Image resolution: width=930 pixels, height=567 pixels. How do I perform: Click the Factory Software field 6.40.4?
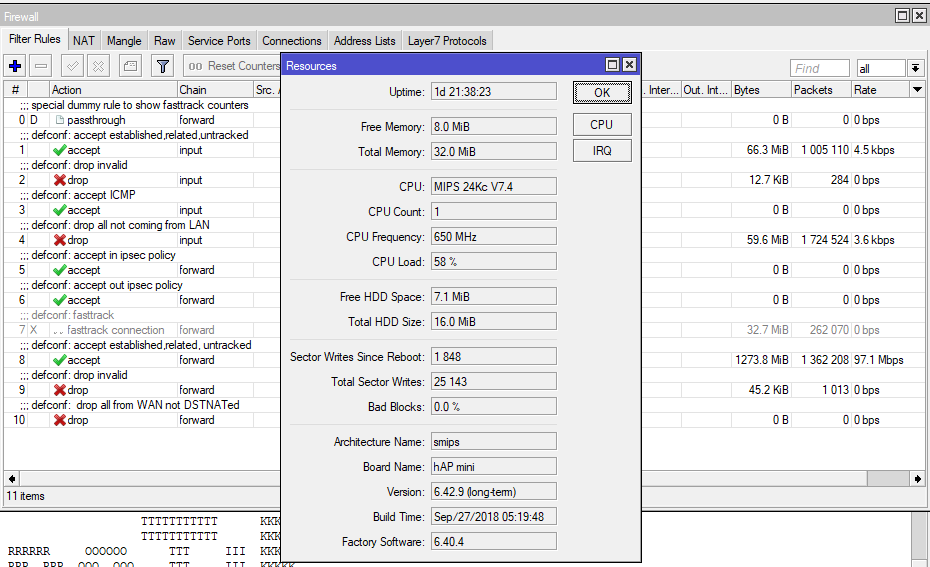pos(493,541)
